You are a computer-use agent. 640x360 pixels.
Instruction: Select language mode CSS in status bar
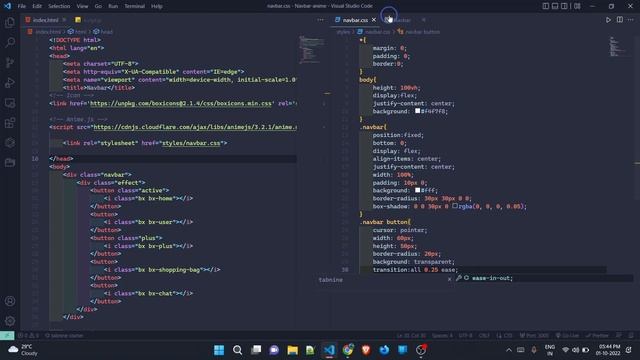click(504, 336)
